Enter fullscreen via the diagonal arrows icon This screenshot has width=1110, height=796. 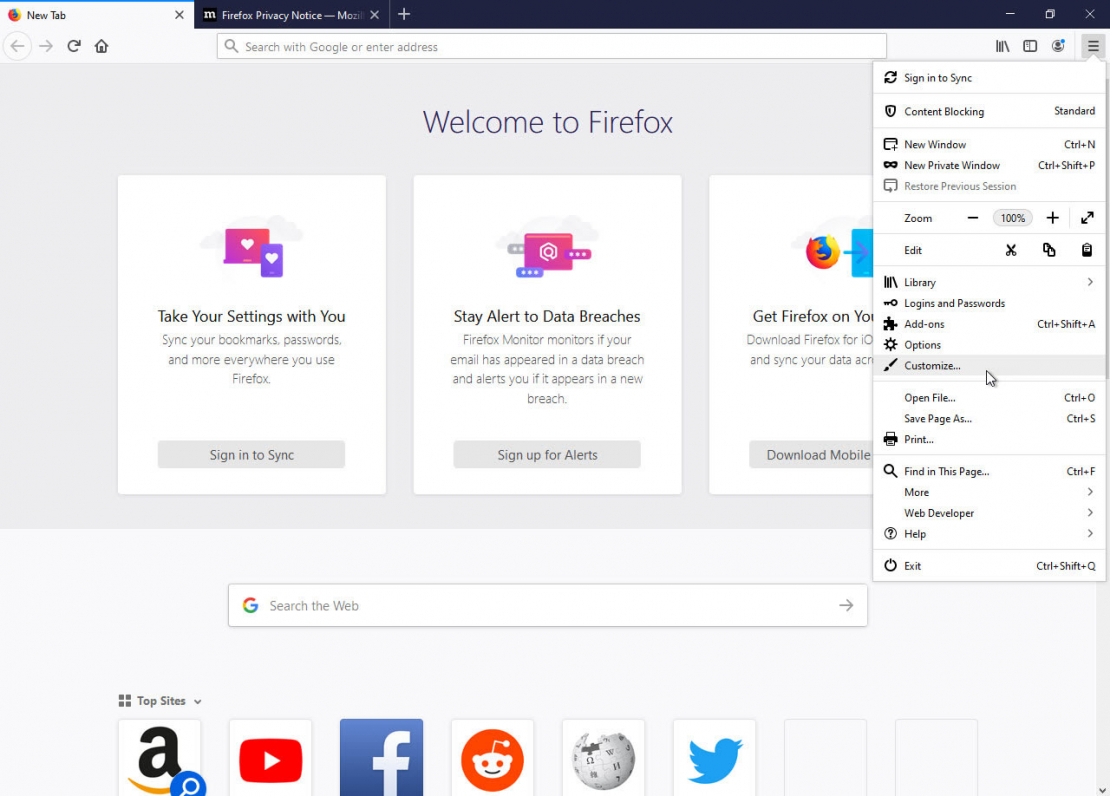[1088, 217]
